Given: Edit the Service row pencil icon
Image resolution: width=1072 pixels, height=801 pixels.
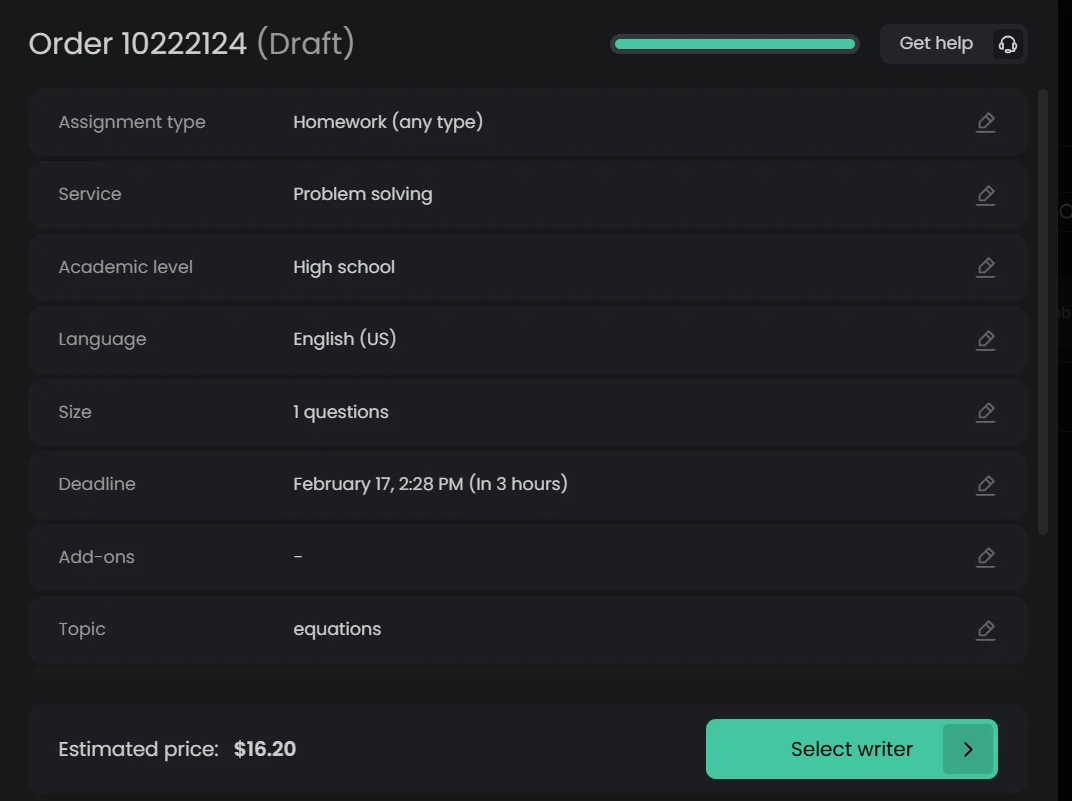Looking at the screenshot, I should tap(985, 195).
